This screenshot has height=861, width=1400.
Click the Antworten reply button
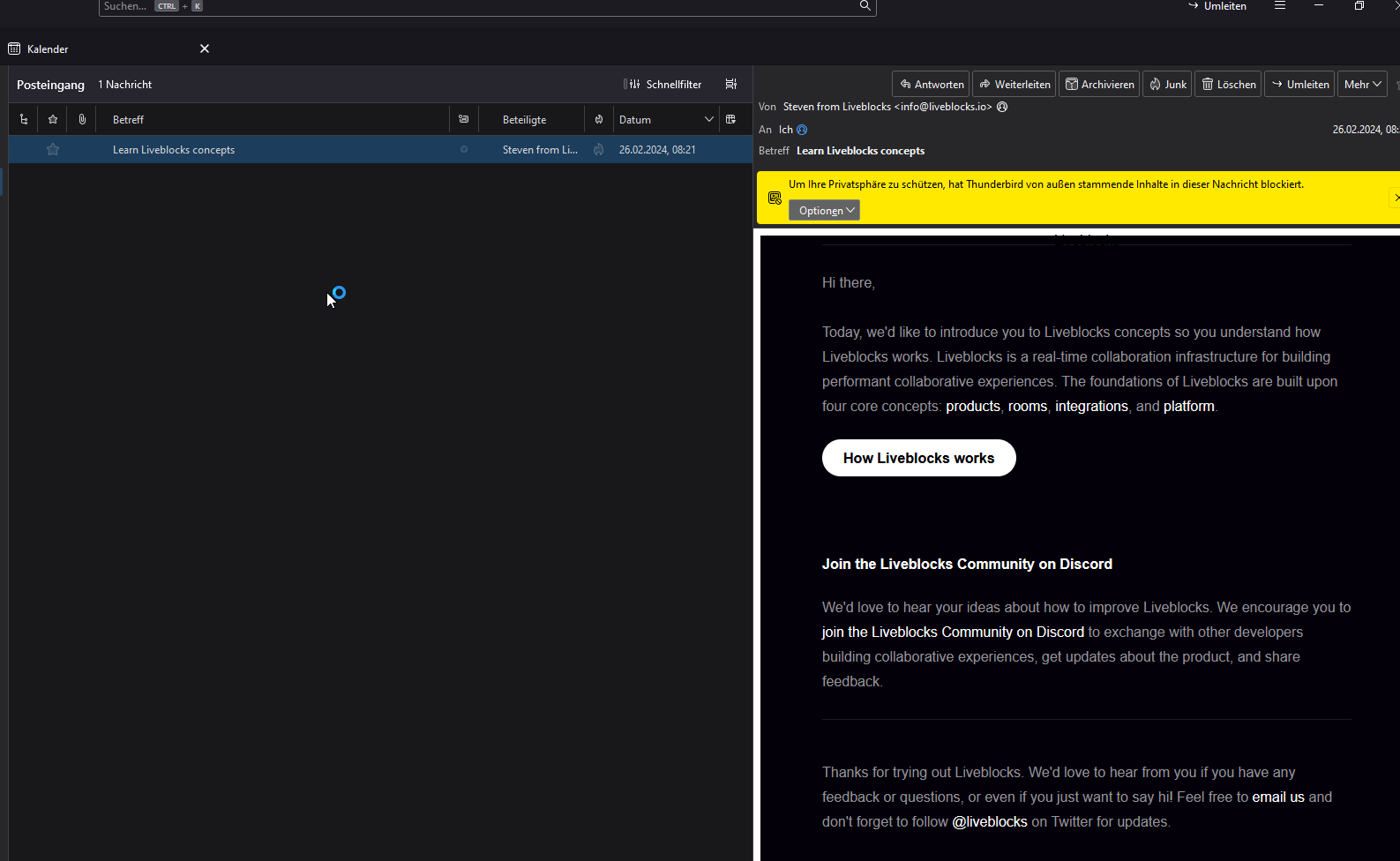coord(931,85)
